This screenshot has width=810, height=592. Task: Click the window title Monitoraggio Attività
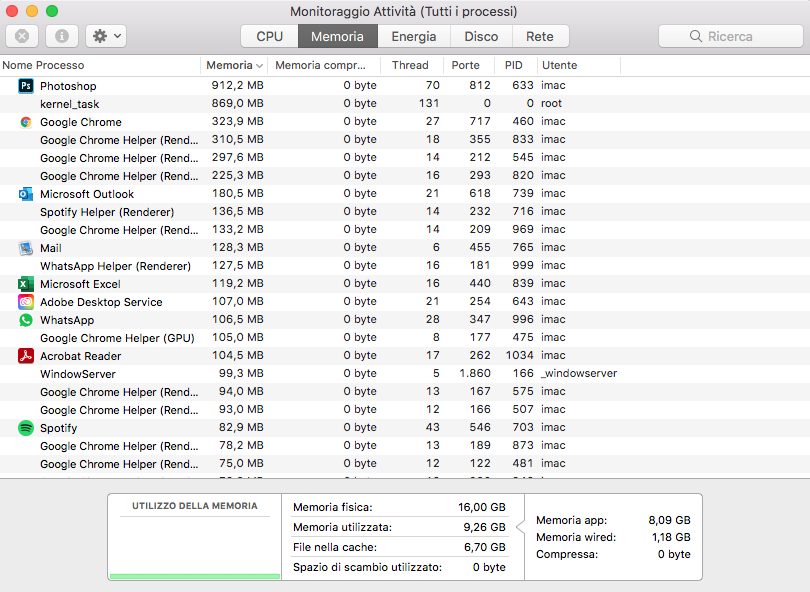click(403, 11)
